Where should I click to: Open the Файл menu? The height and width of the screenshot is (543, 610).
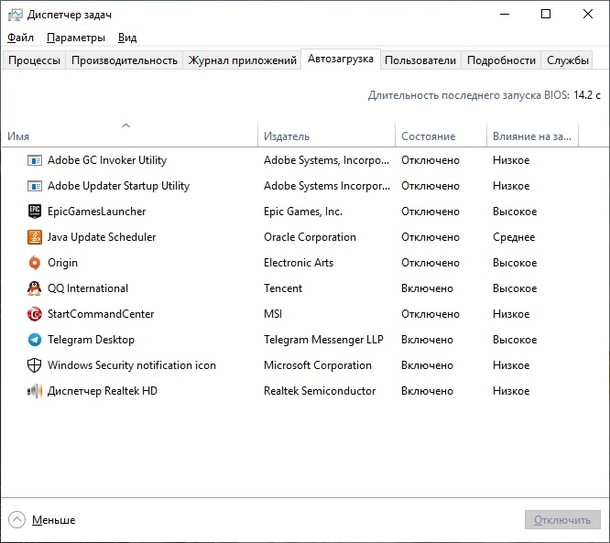point(21,38)
